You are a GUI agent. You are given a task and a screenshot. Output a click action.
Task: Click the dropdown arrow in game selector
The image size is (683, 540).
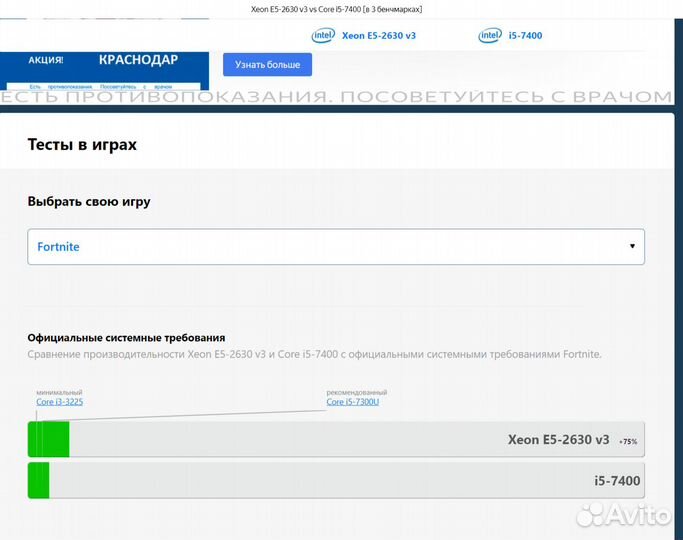(632, 246)
